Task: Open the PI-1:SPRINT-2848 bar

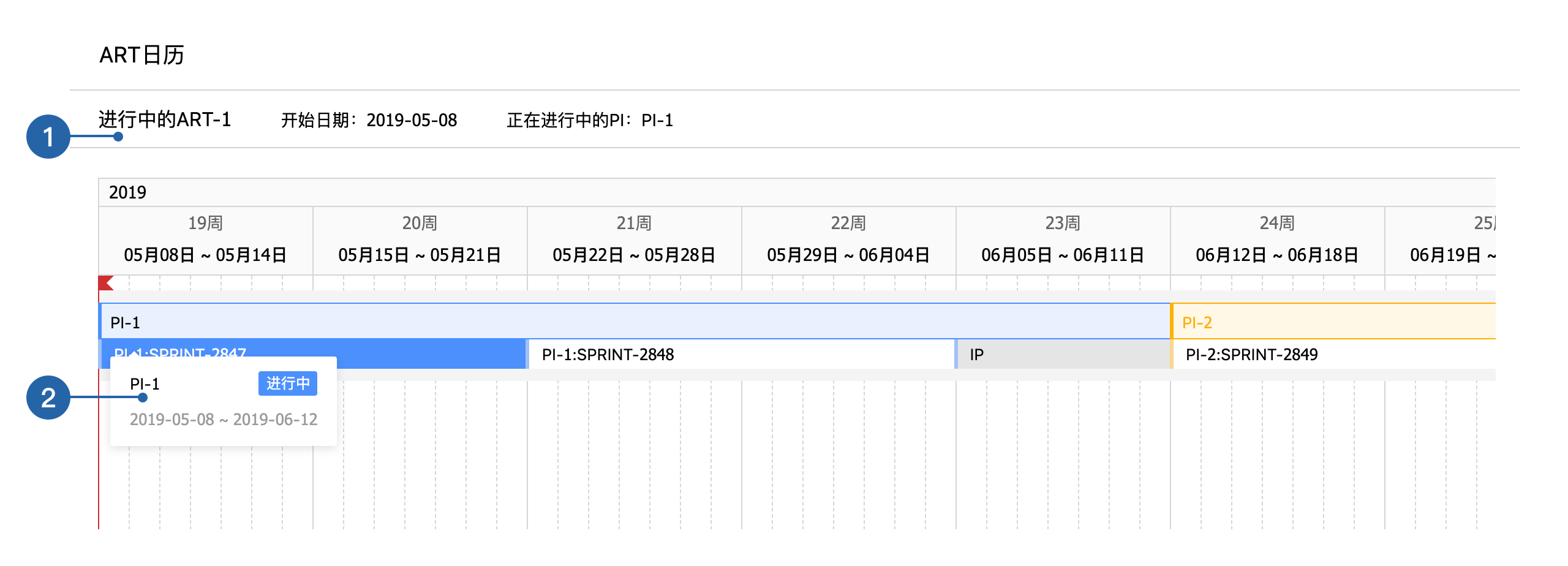Action: tap(741, 355)
